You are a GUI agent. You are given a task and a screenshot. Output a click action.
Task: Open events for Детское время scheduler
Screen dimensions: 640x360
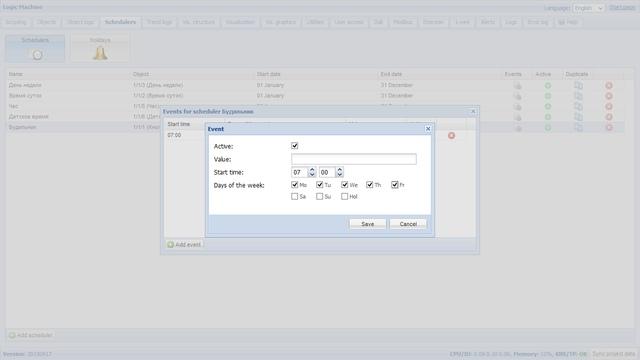(x=518, y=118)
